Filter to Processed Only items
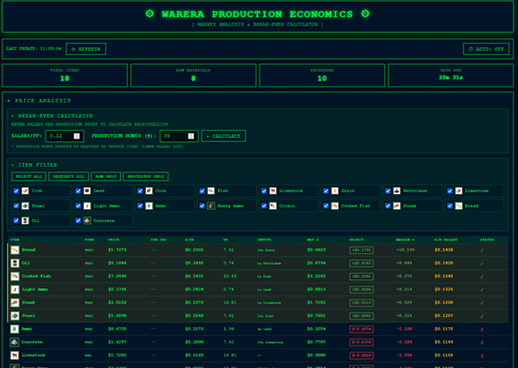 pos(146,176)
